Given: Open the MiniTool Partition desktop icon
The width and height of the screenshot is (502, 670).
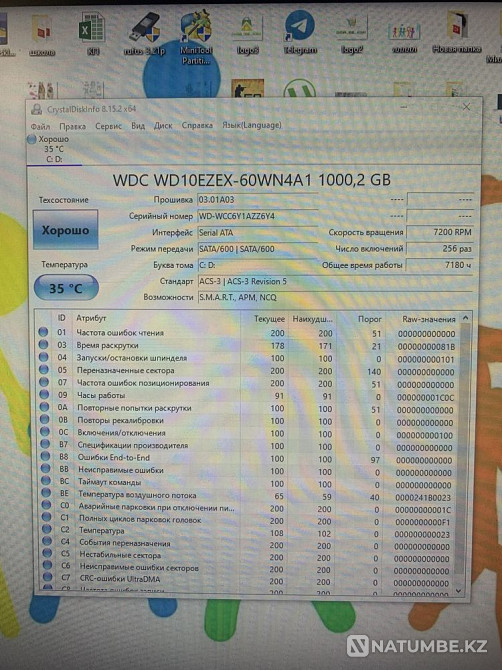Looking at the screenshot, I should [x=196, y=38].
